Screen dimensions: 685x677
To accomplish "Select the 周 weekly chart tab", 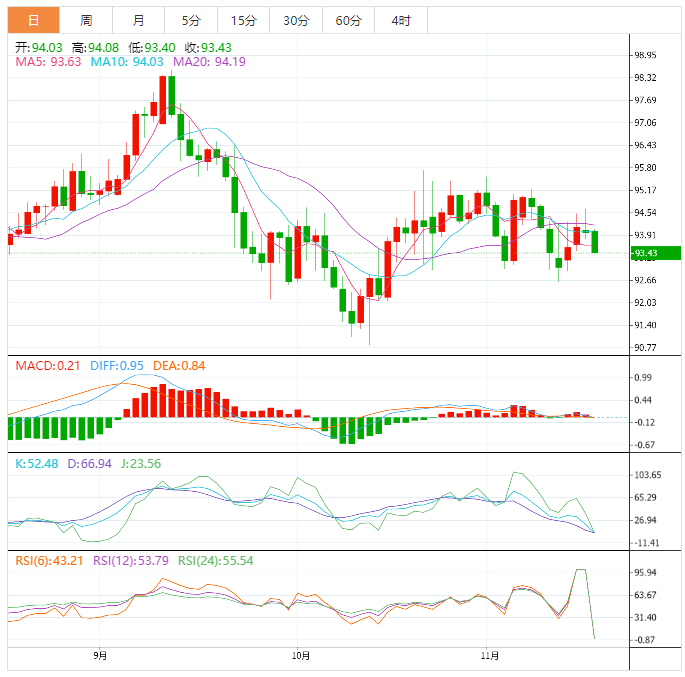I will point(86,20).
